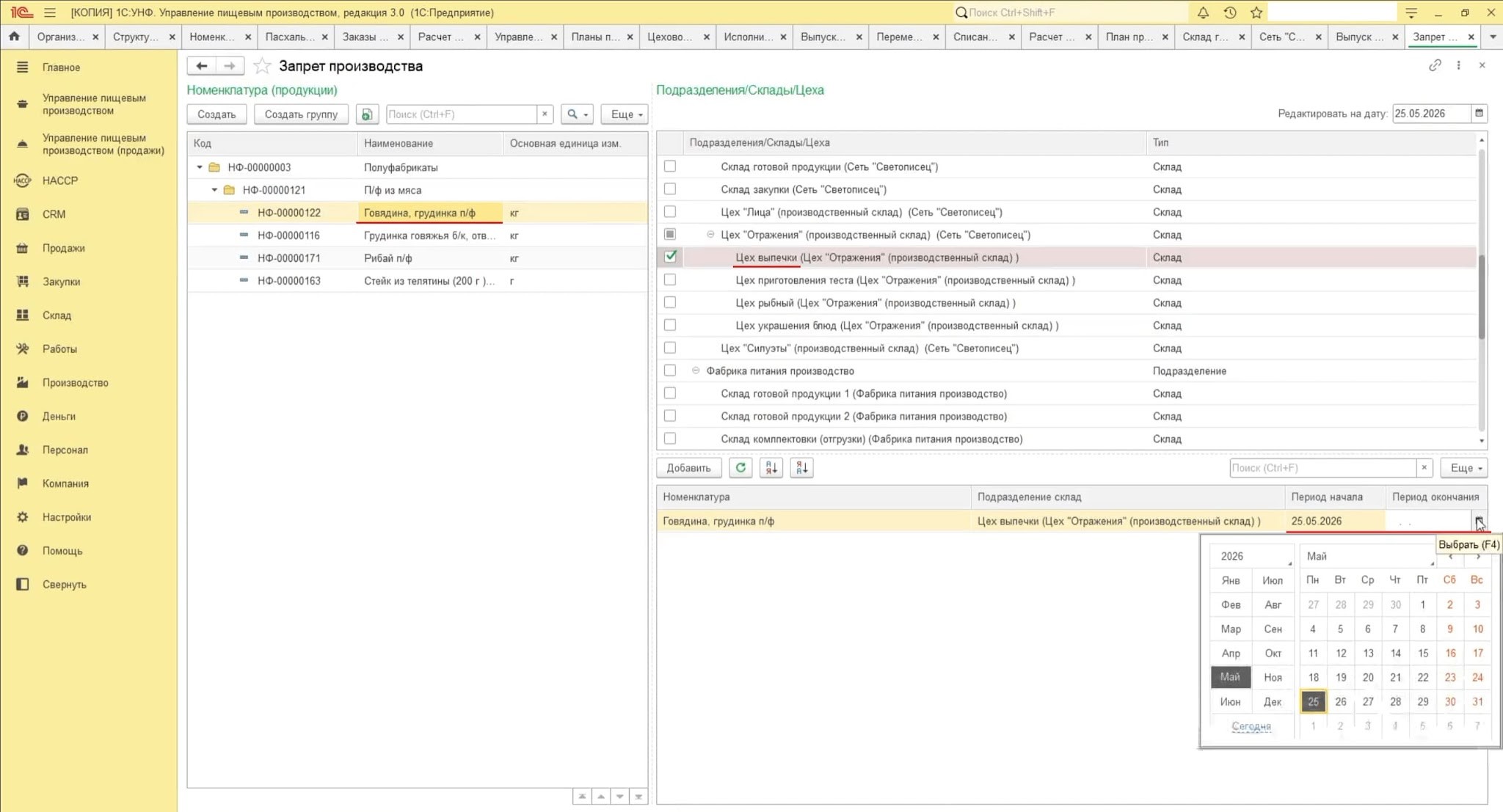Open the Еще dropdown in Номенклатура panel
This screenshot has width=1503, height=812.
click(x=625, y=114)
